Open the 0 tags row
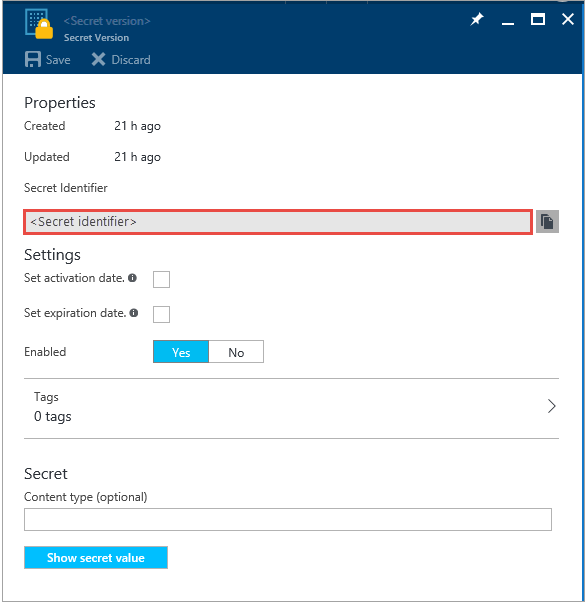The image size is (585, 602). click(291, 408)
